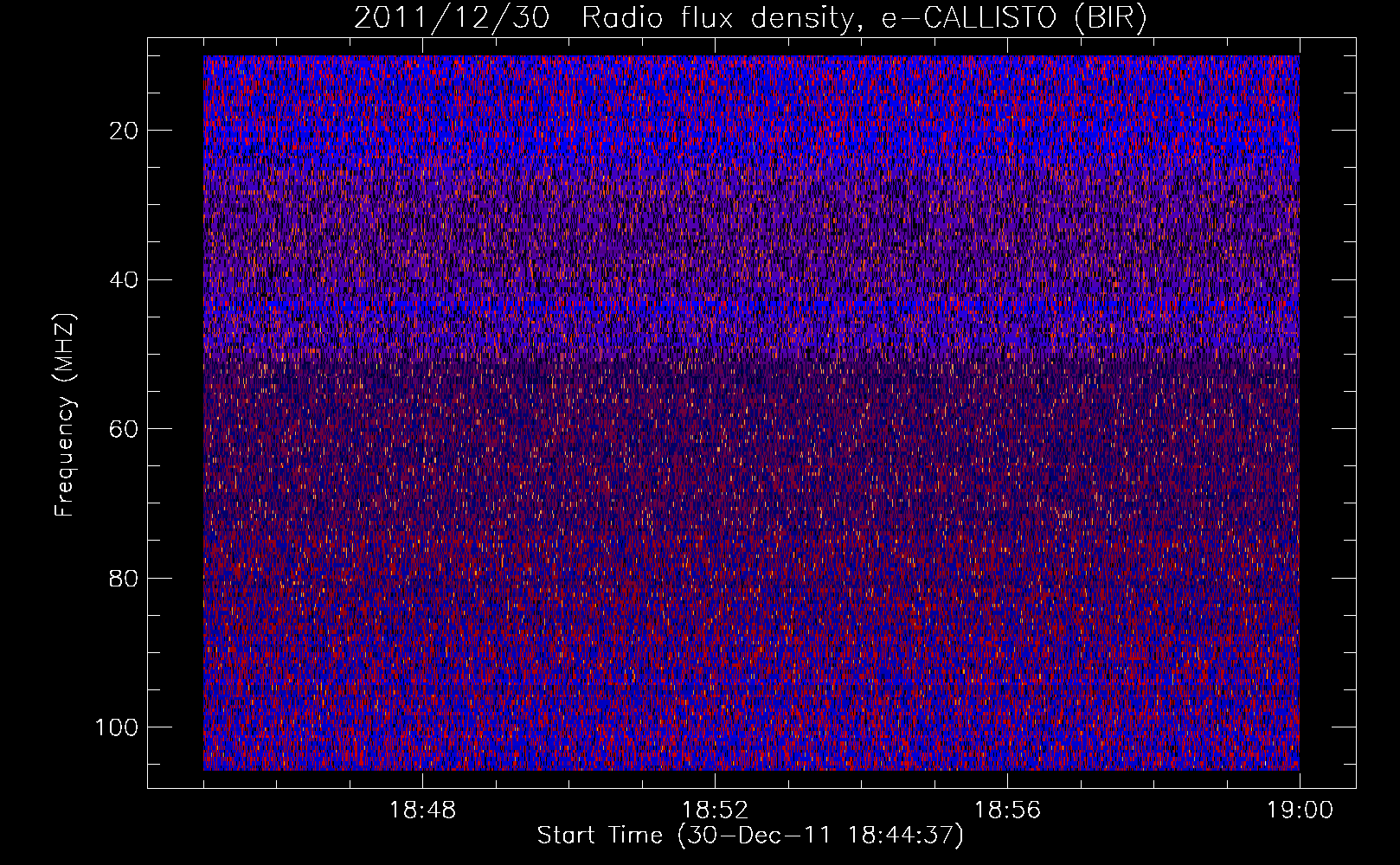Select the 'Frequency (MHZ)' y-axis label

[65, 414]
